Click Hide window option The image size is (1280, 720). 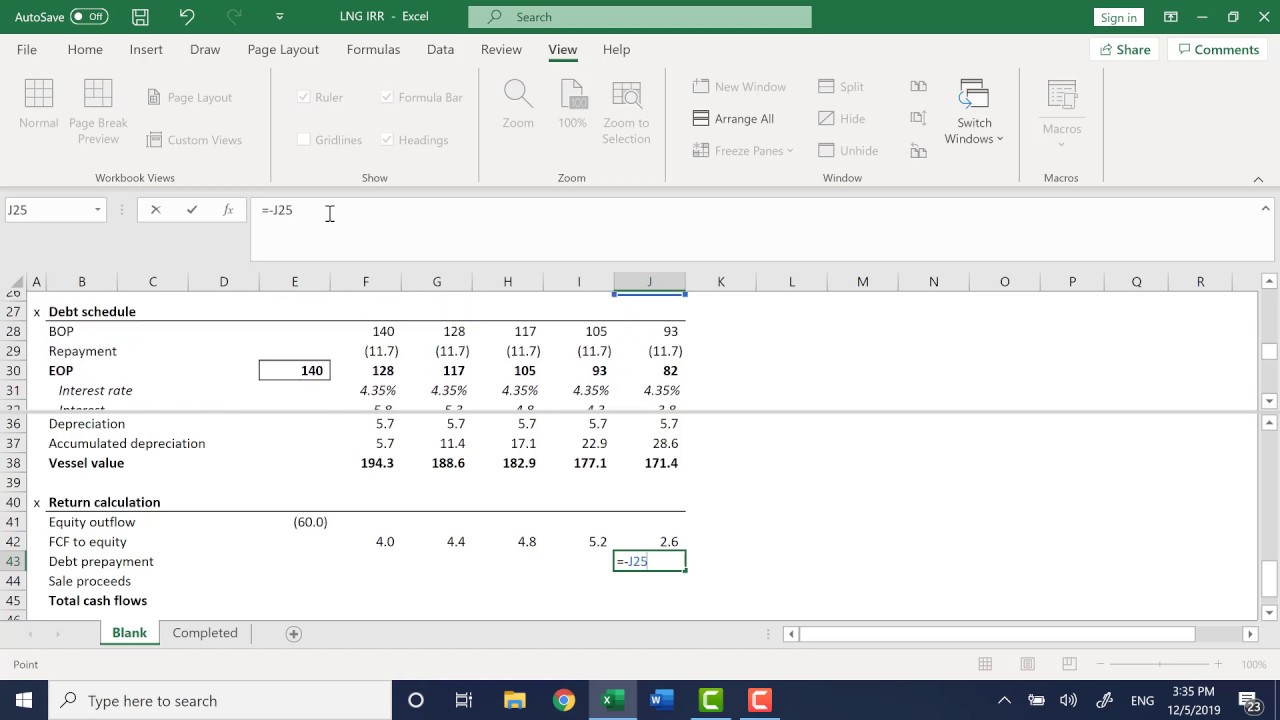[841, 118]
